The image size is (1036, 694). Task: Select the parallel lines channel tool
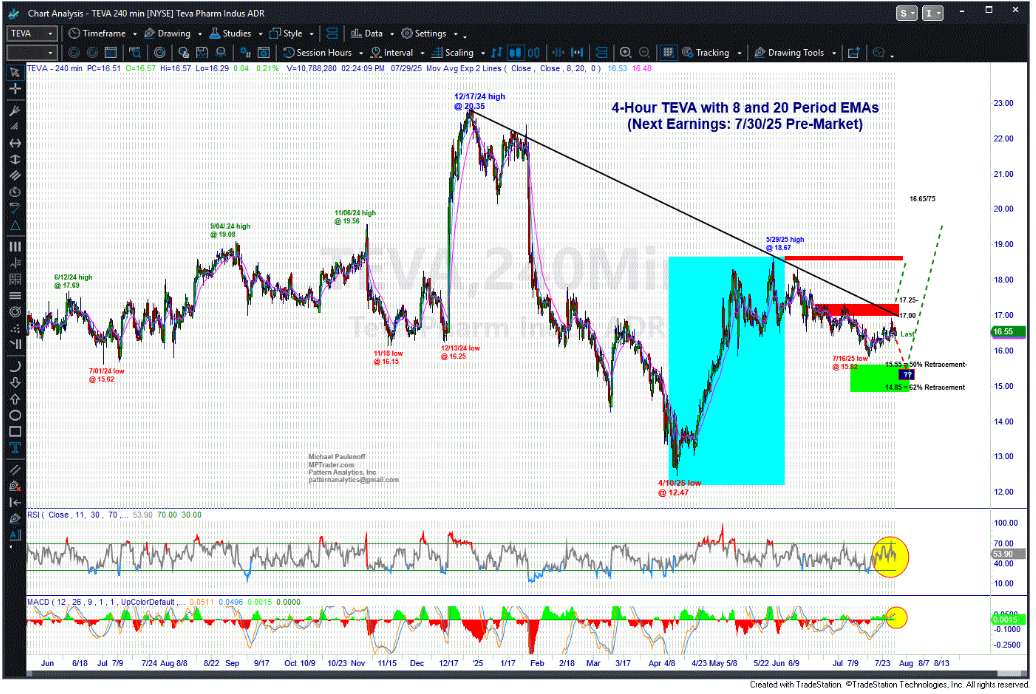pyautogui.click(x=15, y=176)
